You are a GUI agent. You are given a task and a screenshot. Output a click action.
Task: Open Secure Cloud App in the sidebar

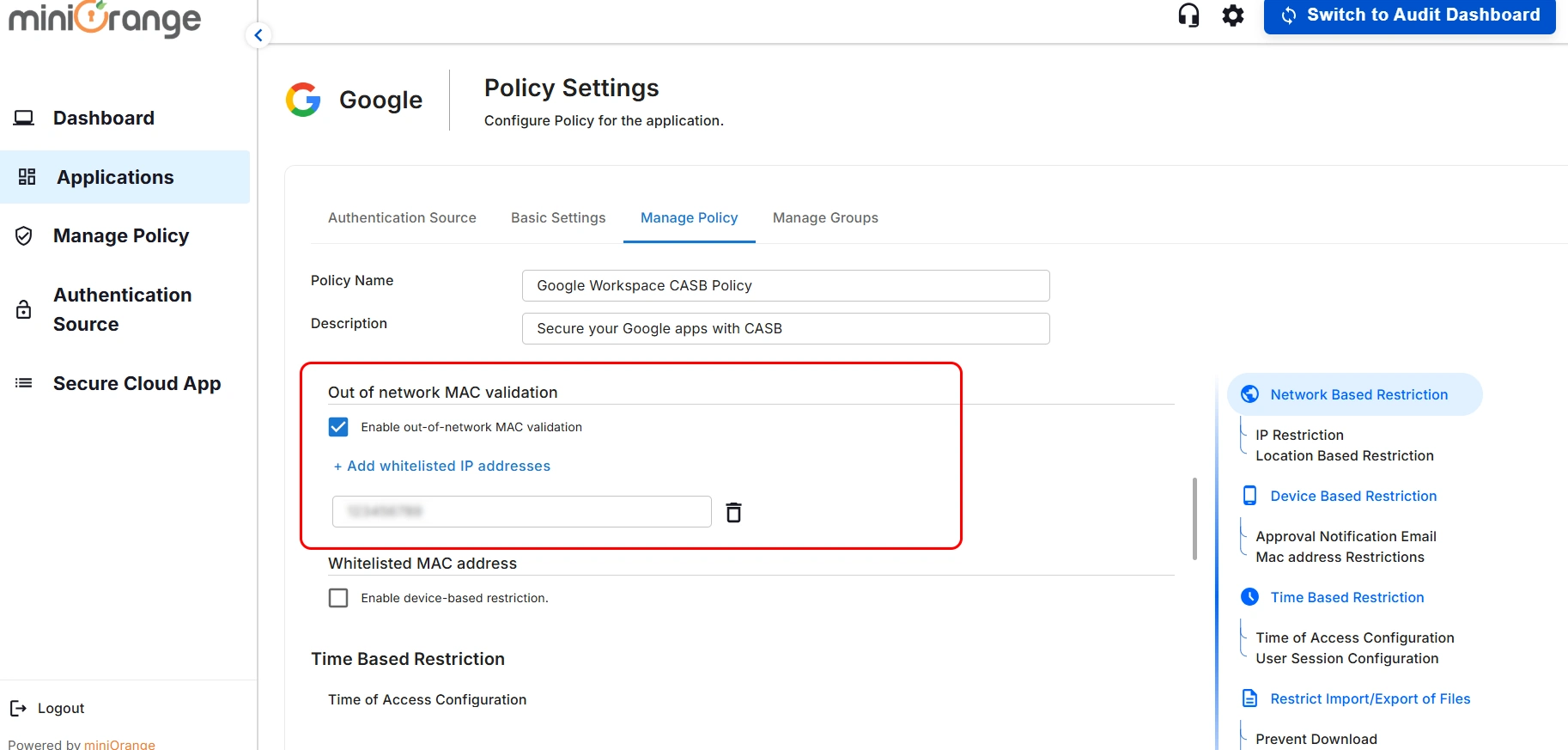tap(137, 383)
